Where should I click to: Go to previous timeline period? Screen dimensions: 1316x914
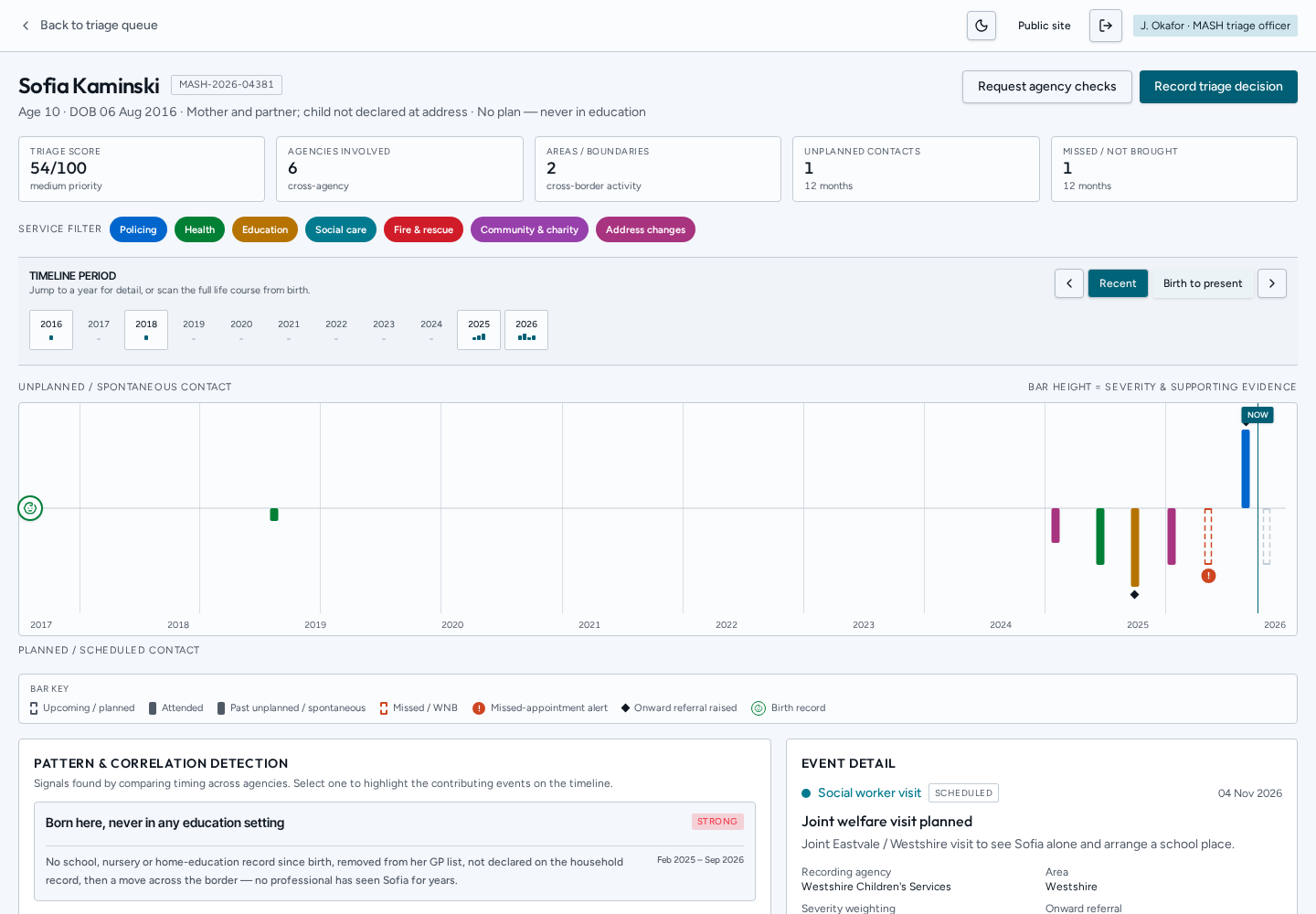1069,283
